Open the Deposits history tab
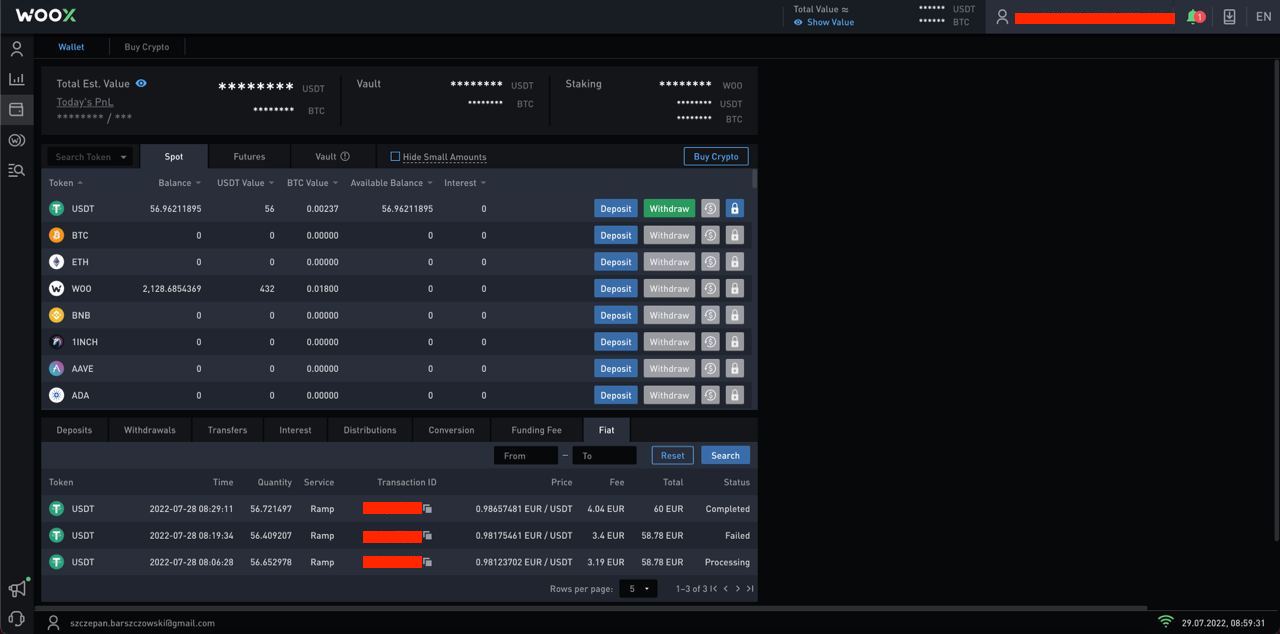This screenshot has width=1280, height=634. (74, 430)
